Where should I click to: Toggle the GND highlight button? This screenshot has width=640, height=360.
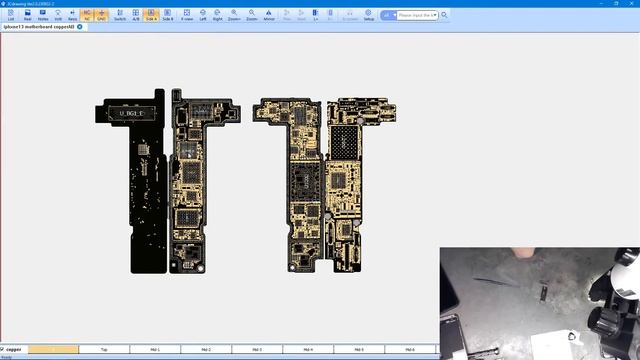(101, 15)
